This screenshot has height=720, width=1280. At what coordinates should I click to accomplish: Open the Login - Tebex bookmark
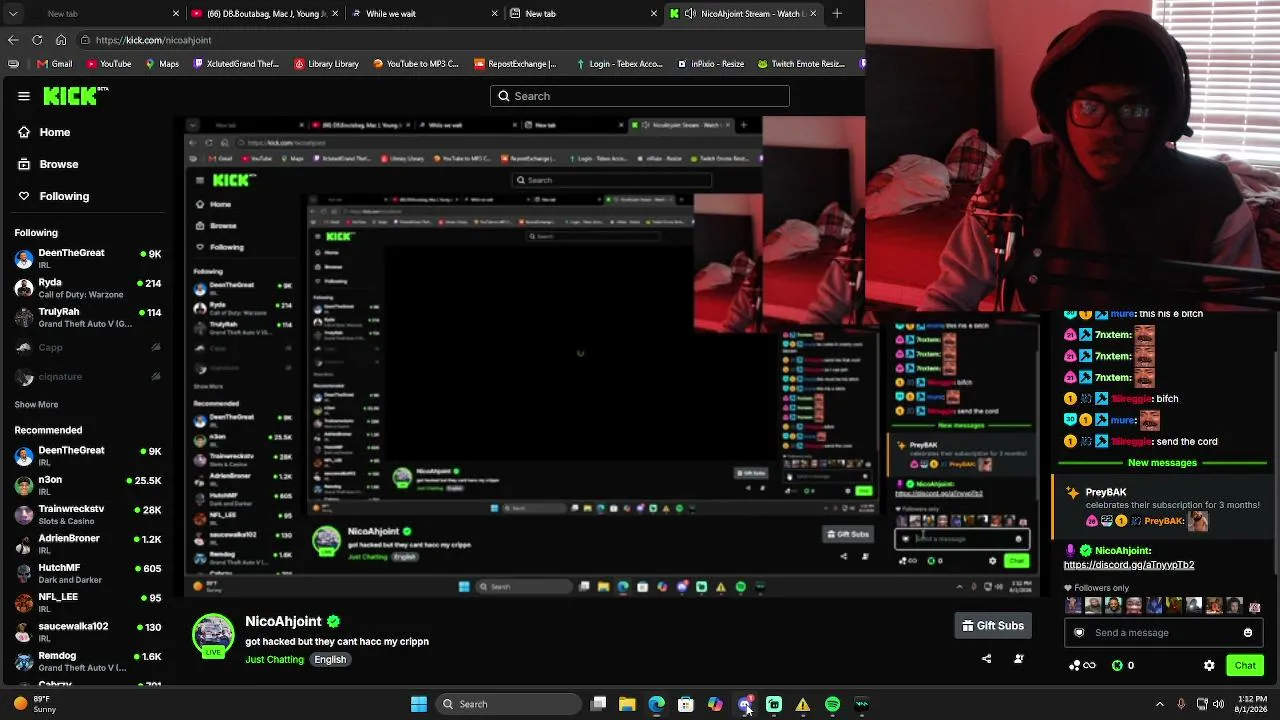click(x=619, y=64)
